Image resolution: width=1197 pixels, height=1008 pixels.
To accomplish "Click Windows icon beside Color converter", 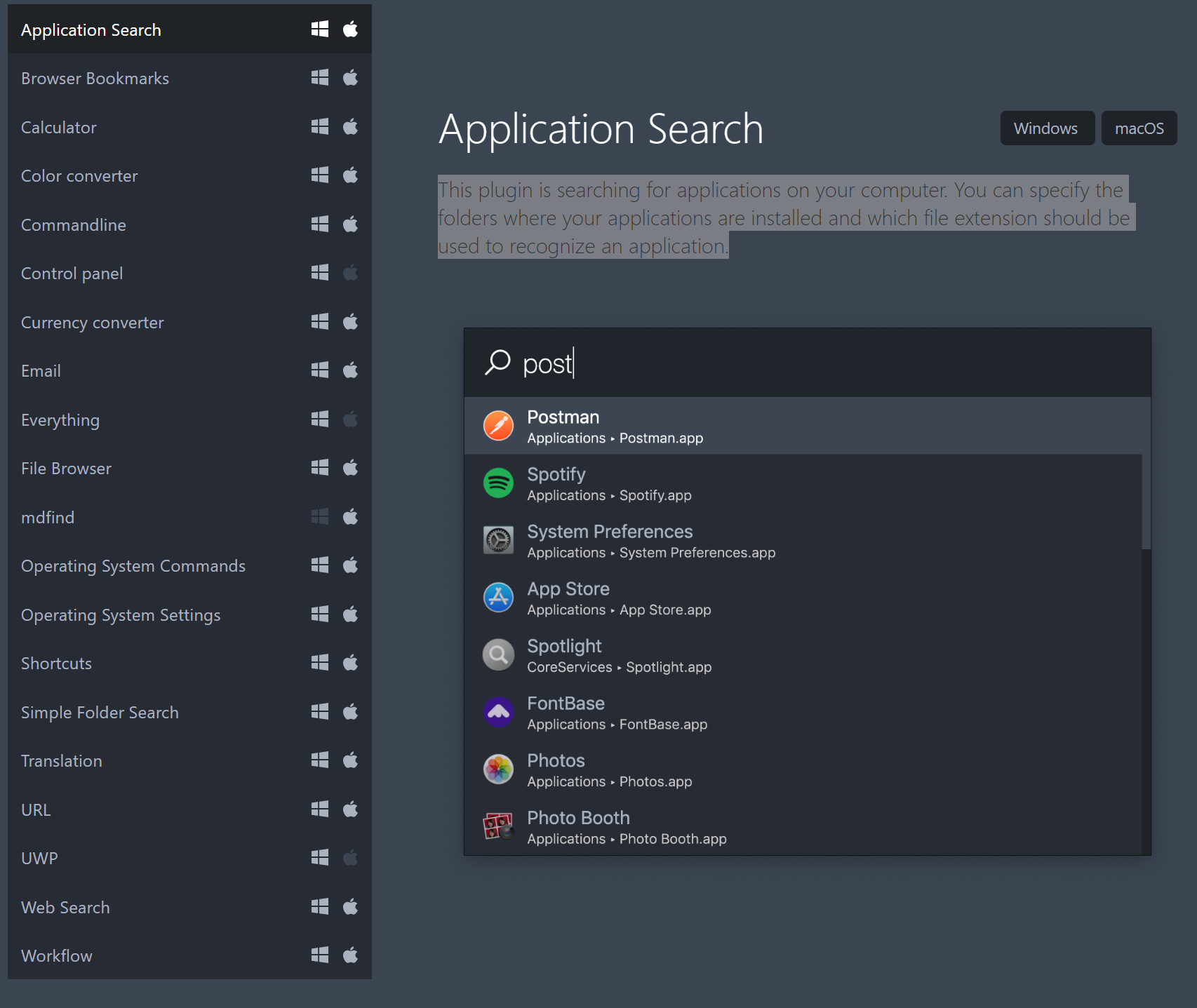I will coord(320,175).
